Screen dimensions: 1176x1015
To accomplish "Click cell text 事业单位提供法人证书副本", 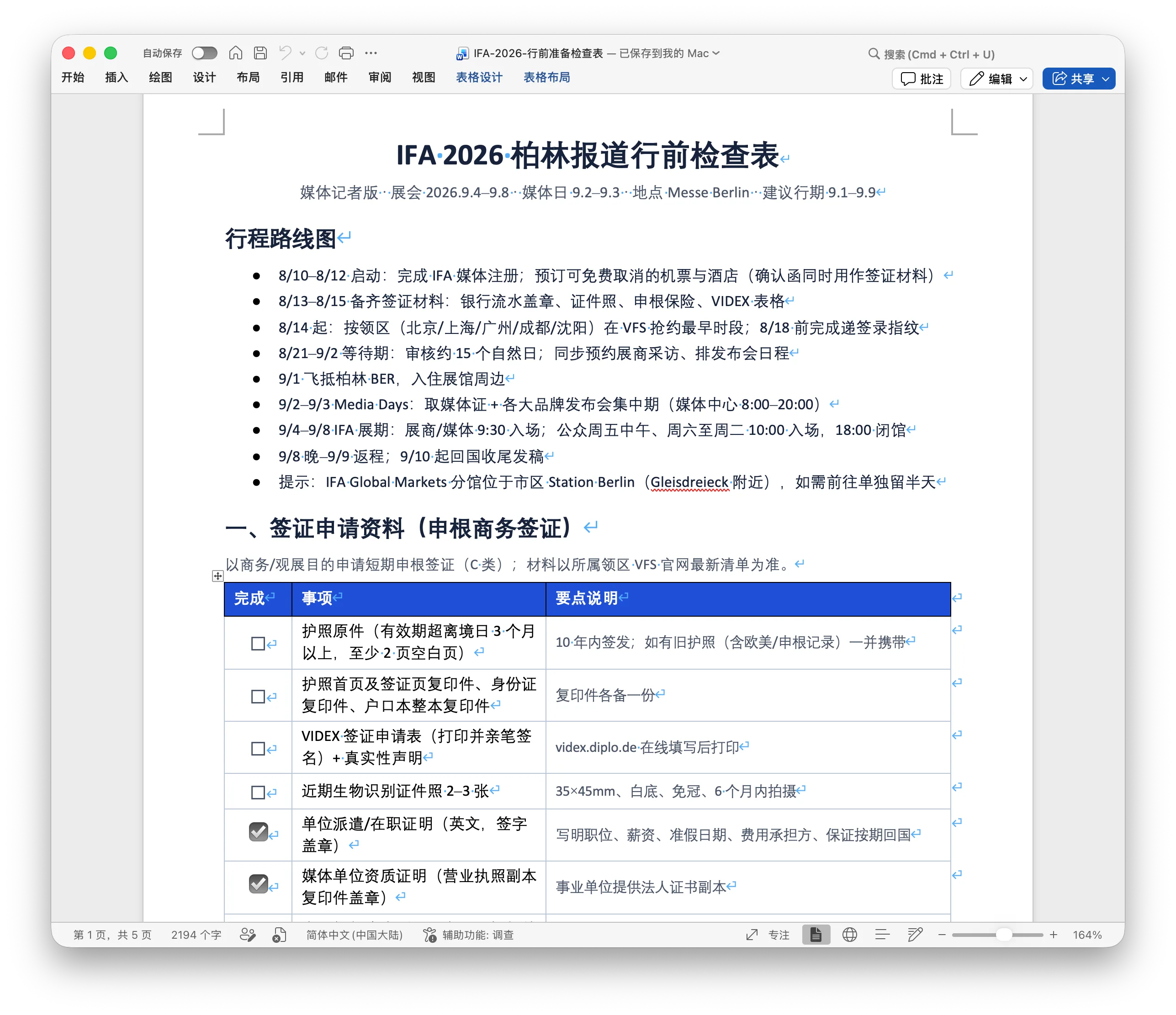I will [641, 887].
